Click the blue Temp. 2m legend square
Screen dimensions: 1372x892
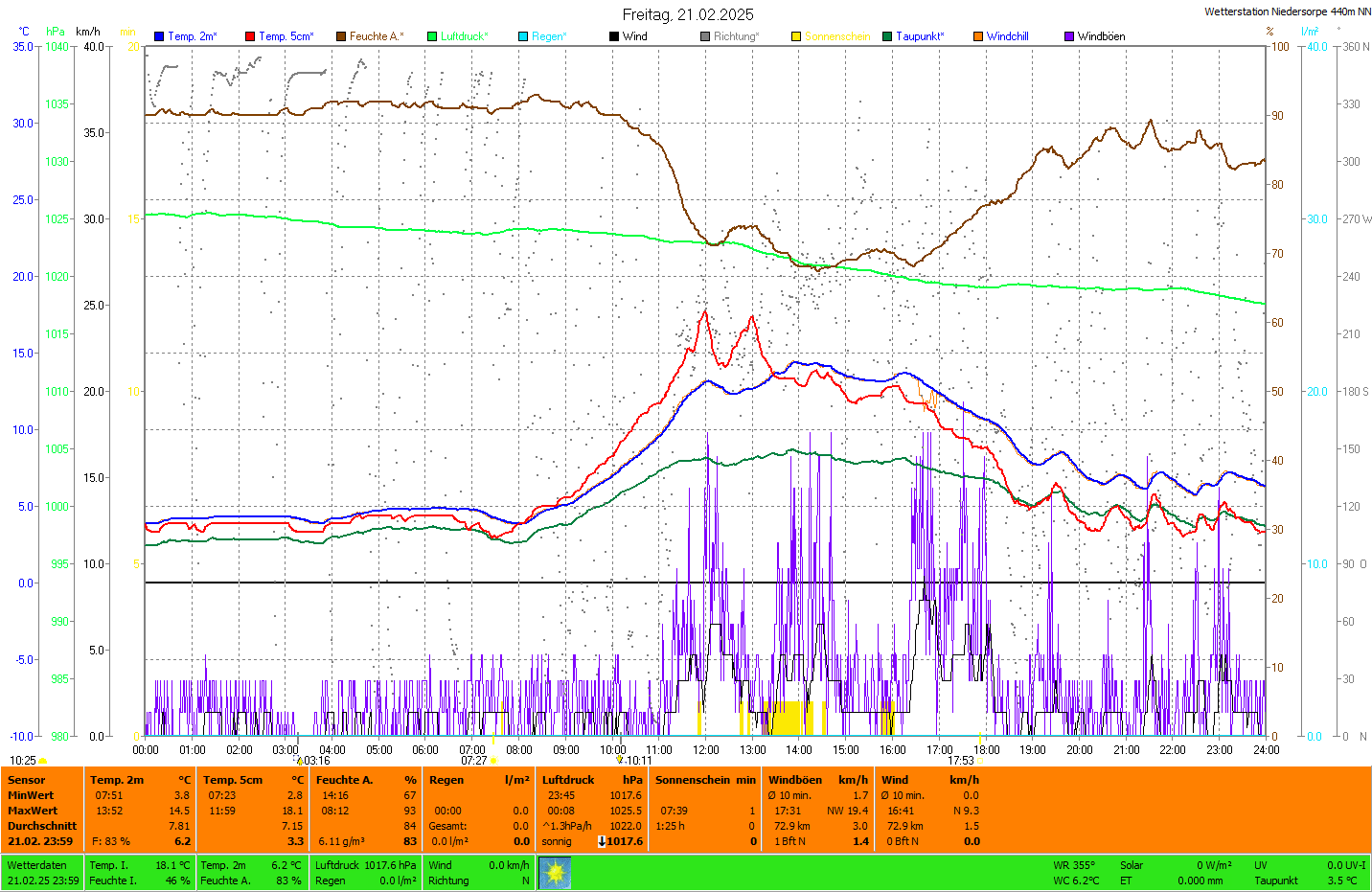(159, 36)
